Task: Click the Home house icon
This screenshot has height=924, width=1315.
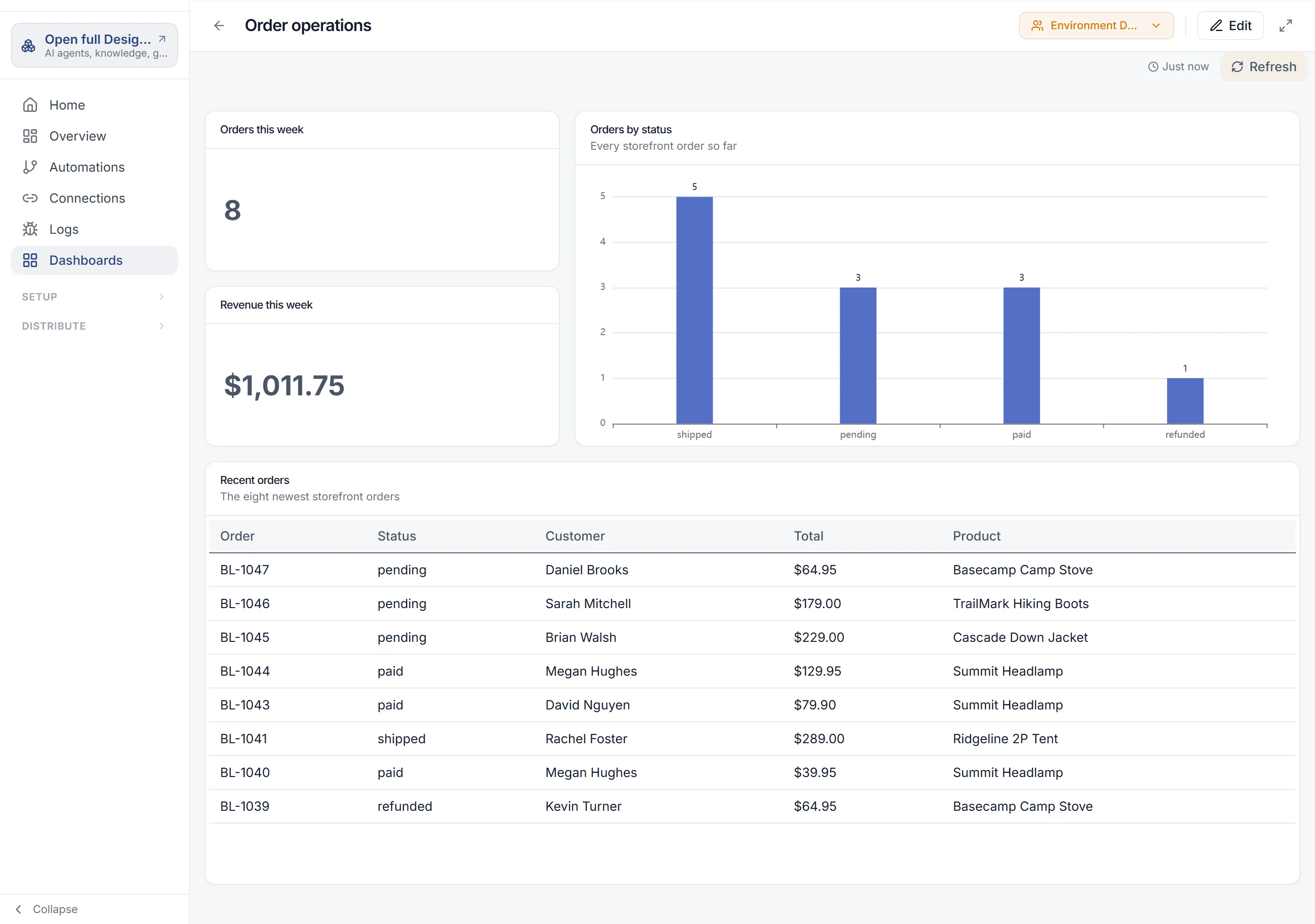Action: pos(30,105)
